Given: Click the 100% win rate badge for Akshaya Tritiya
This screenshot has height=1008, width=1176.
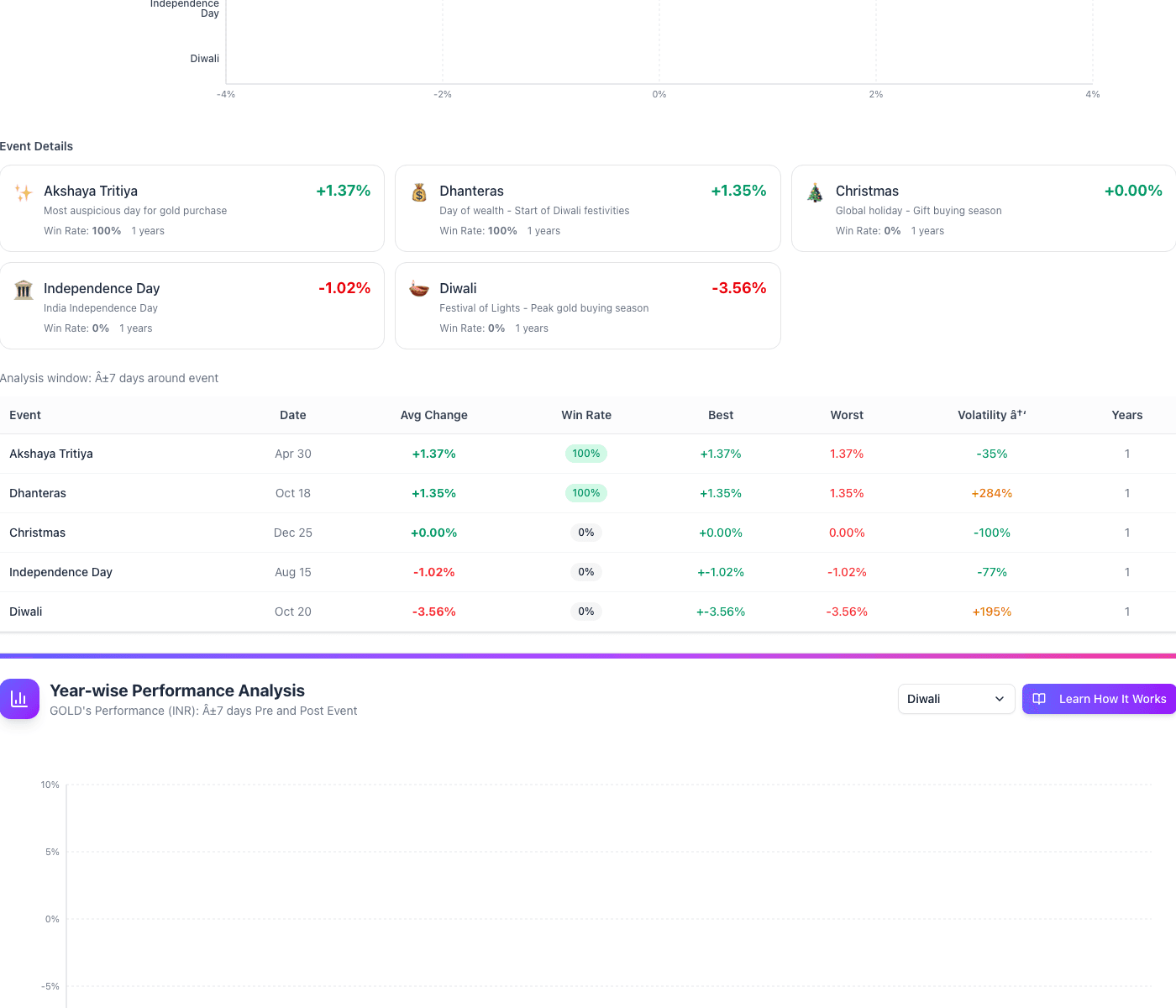Looking at the screenshot, I should [x=585, y=453].
